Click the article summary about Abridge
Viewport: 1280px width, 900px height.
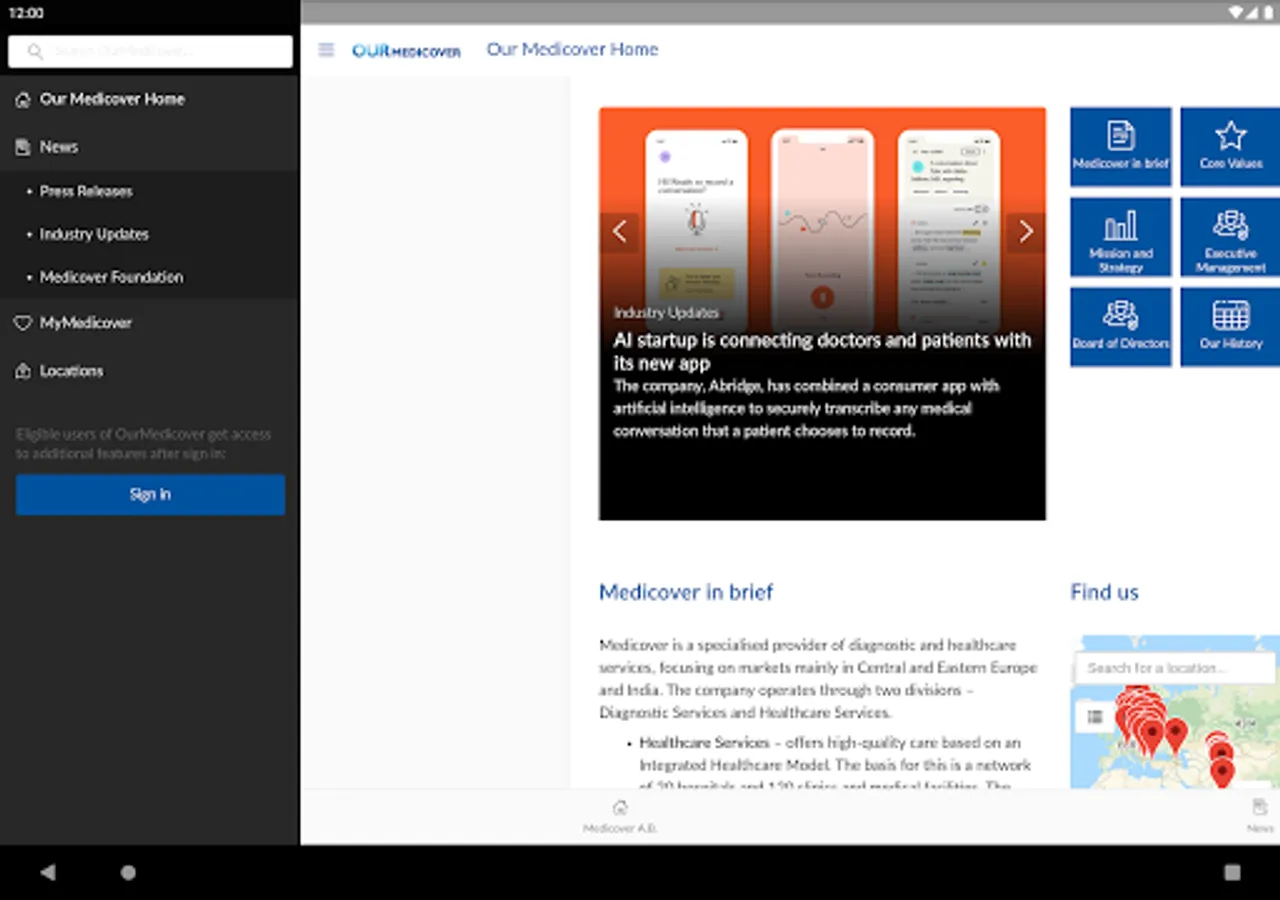[806, 409]
